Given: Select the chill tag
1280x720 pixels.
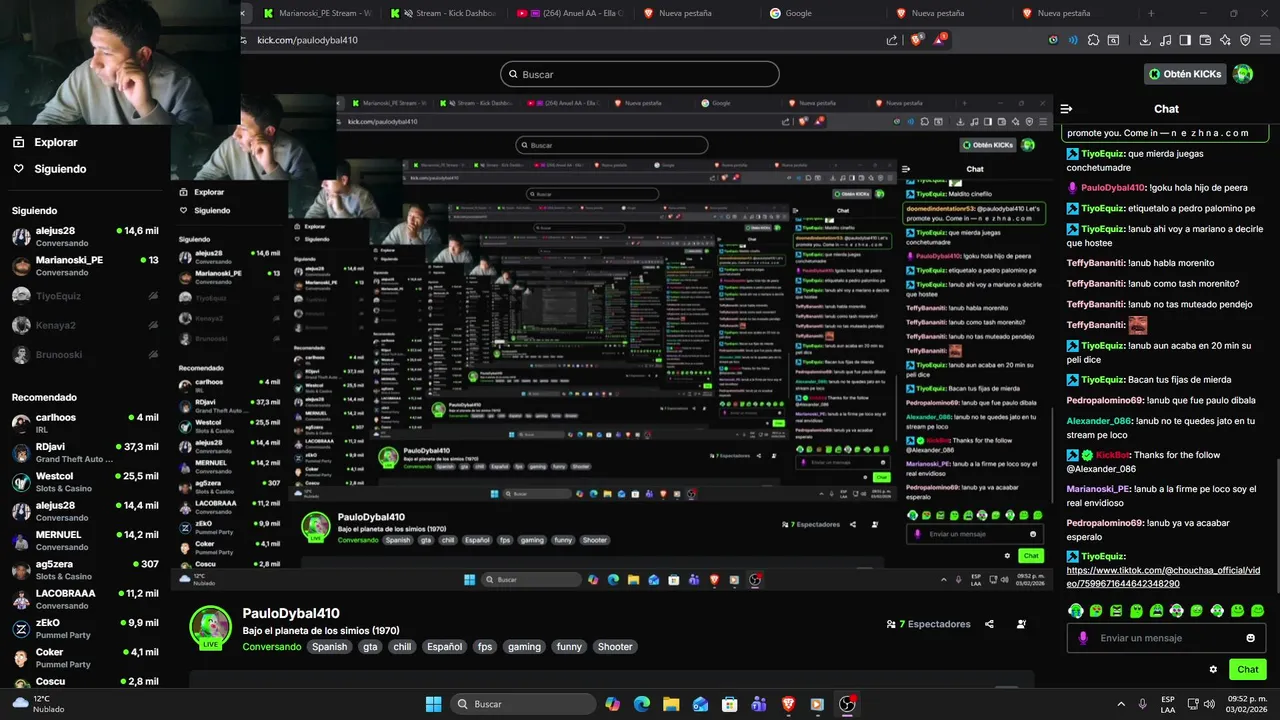Looking at the screenshot, I should click(x=402, y=647).
